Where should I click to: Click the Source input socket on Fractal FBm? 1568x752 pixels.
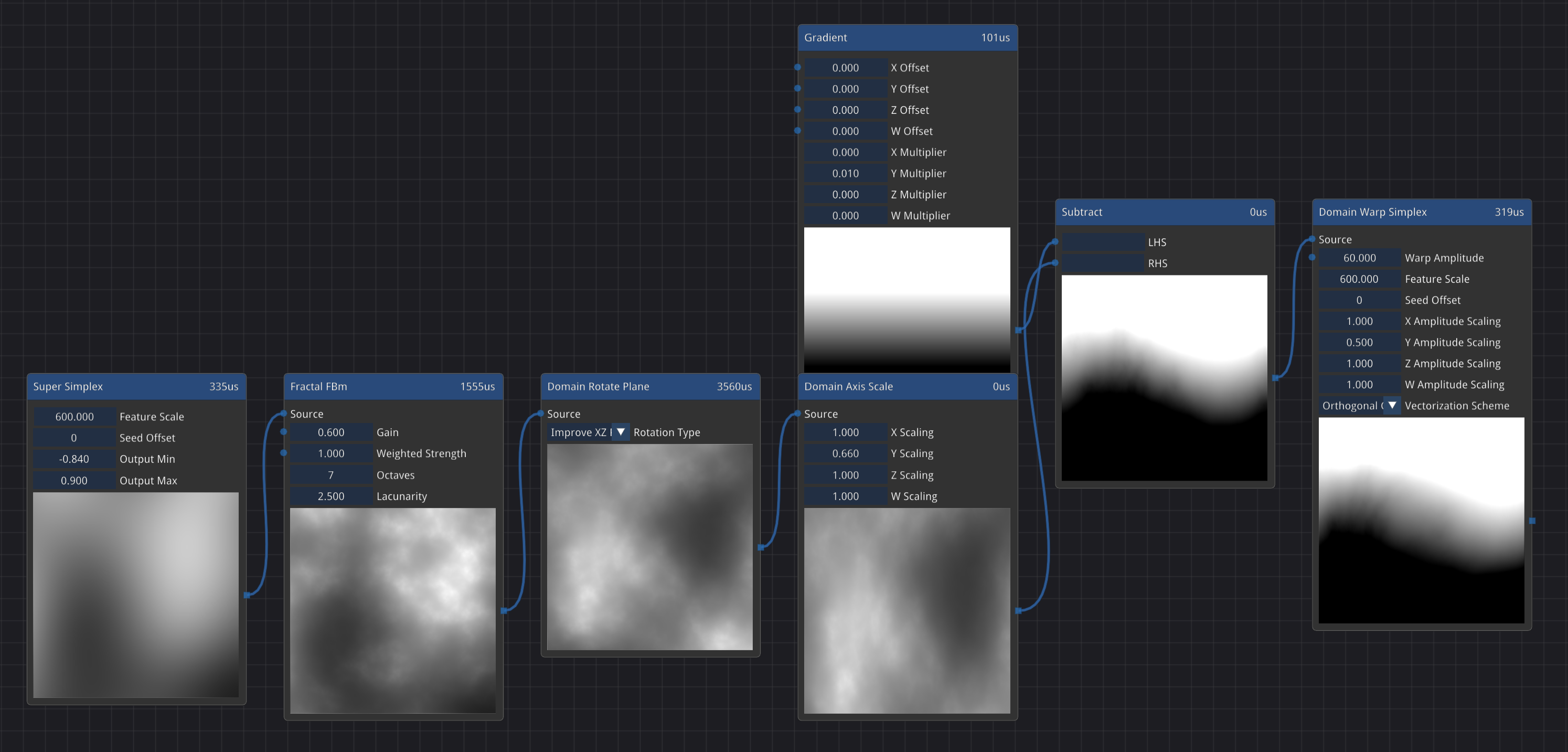(284, 414)
